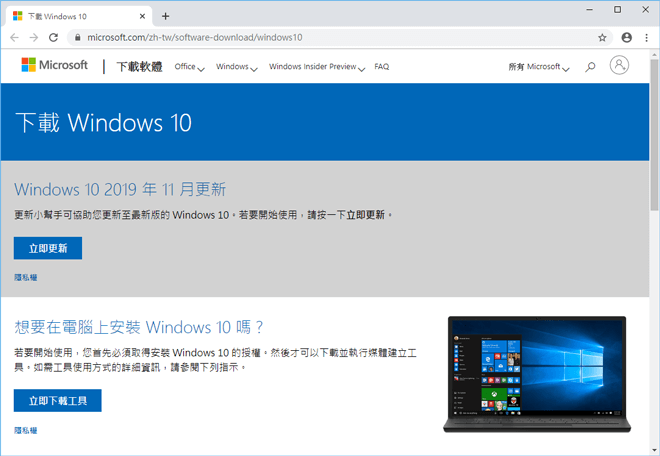Screen dimensions: 660x456
Task: Click the 立即更新 button
Action: pos(48,248)
